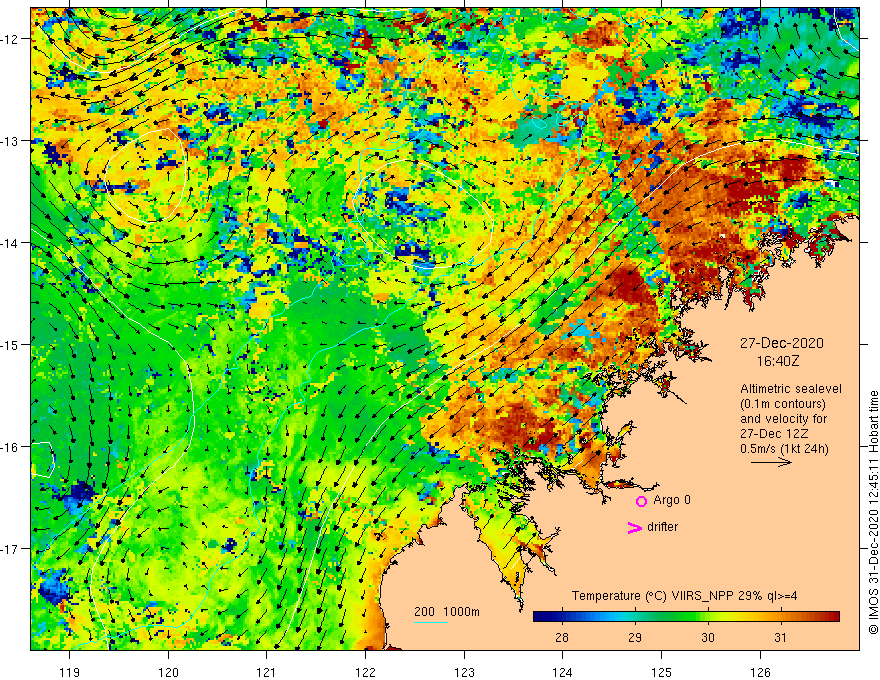
Task: Click the longitude axis label 121
Action: (267, 672)
